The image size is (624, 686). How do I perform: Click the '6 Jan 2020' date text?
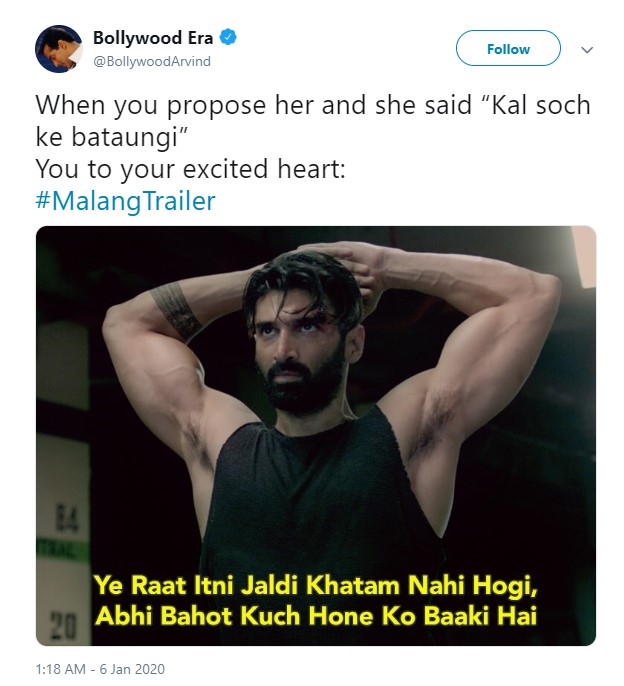click(x=132, y=669)
